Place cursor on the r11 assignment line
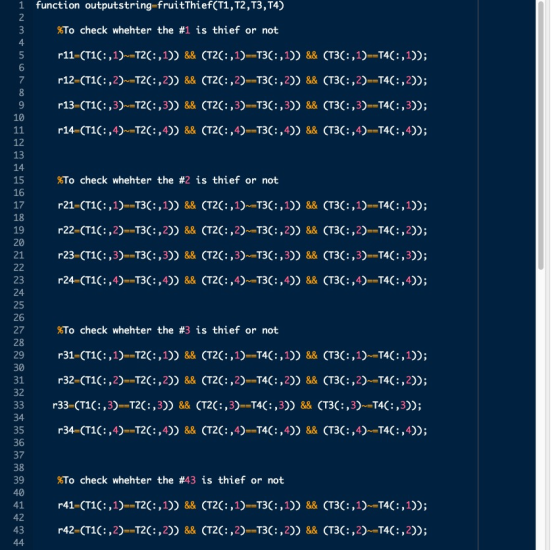Image resolution: width=560 pixels, height=550 pixels. pyautogui.click(x=242, y=55)
